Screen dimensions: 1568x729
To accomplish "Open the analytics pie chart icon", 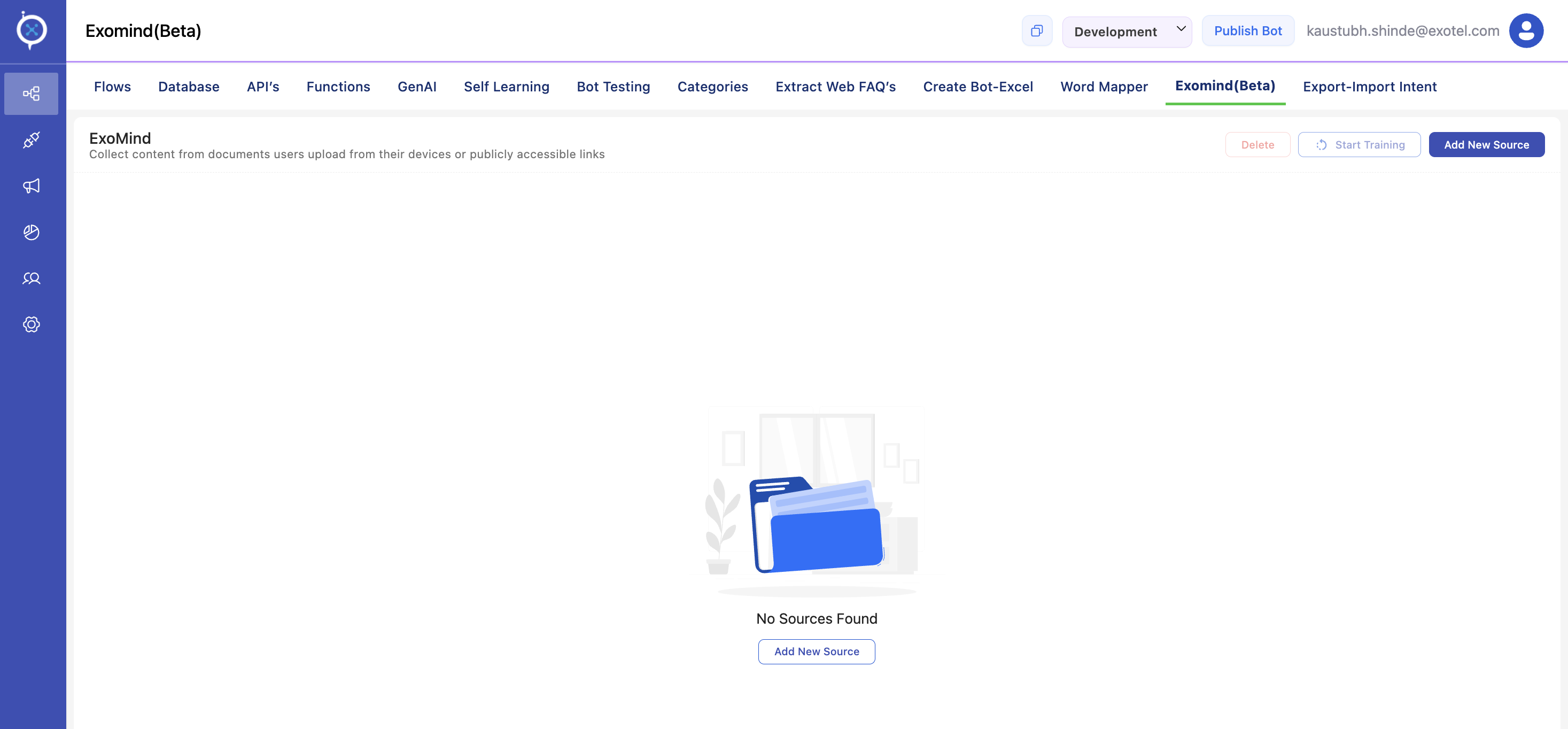I will pos(31,232).
